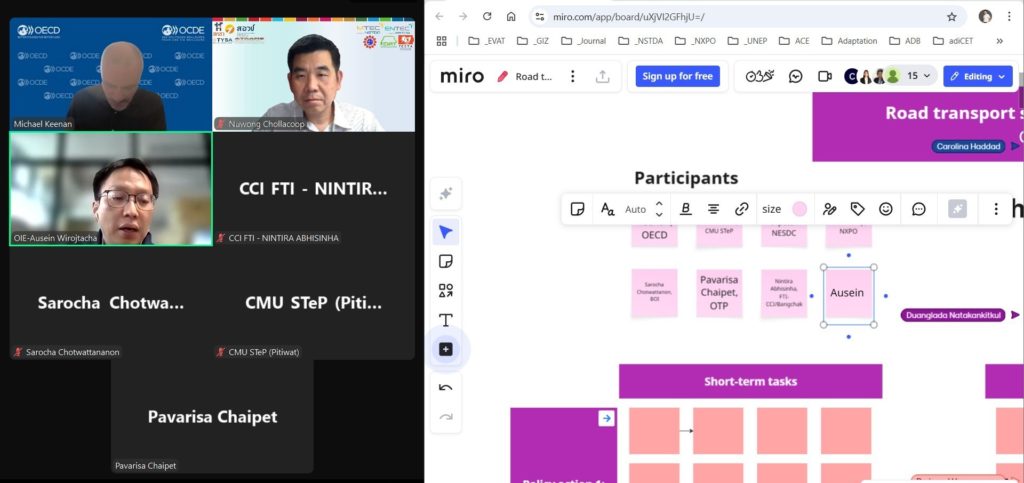Open the Shapes tool in sidebar
The image size is (1024, 483).
(445, 290)
